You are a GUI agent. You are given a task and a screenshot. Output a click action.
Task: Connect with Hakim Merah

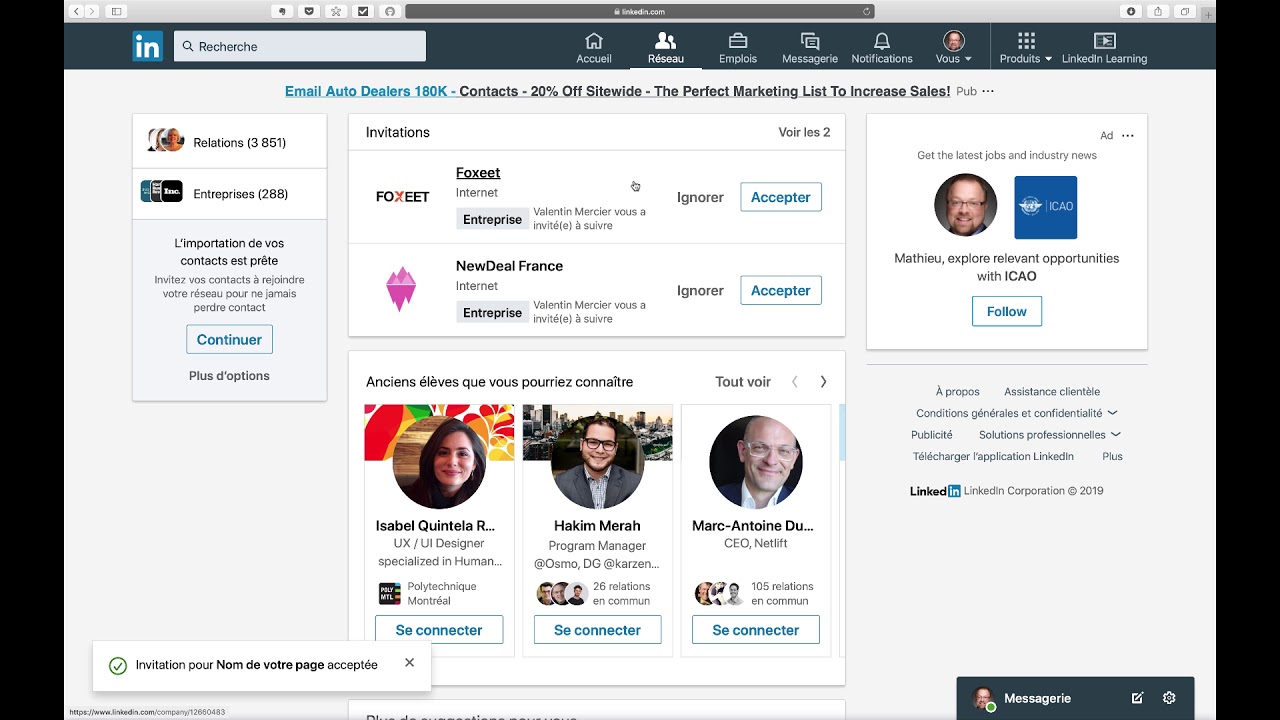click(597, 630)
